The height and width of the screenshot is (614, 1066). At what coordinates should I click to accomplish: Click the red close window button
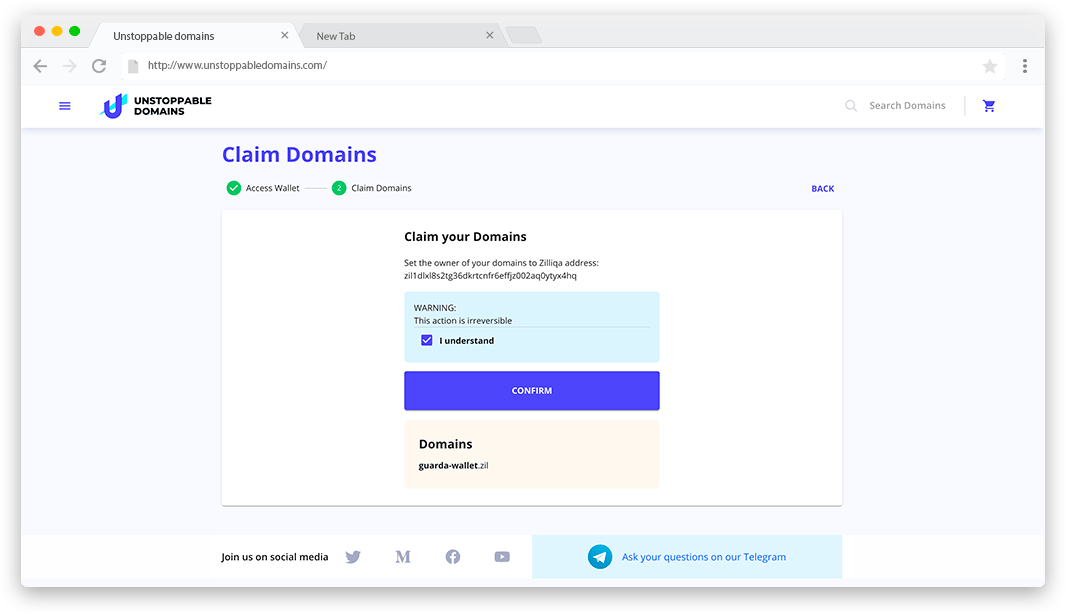point(39,31)
